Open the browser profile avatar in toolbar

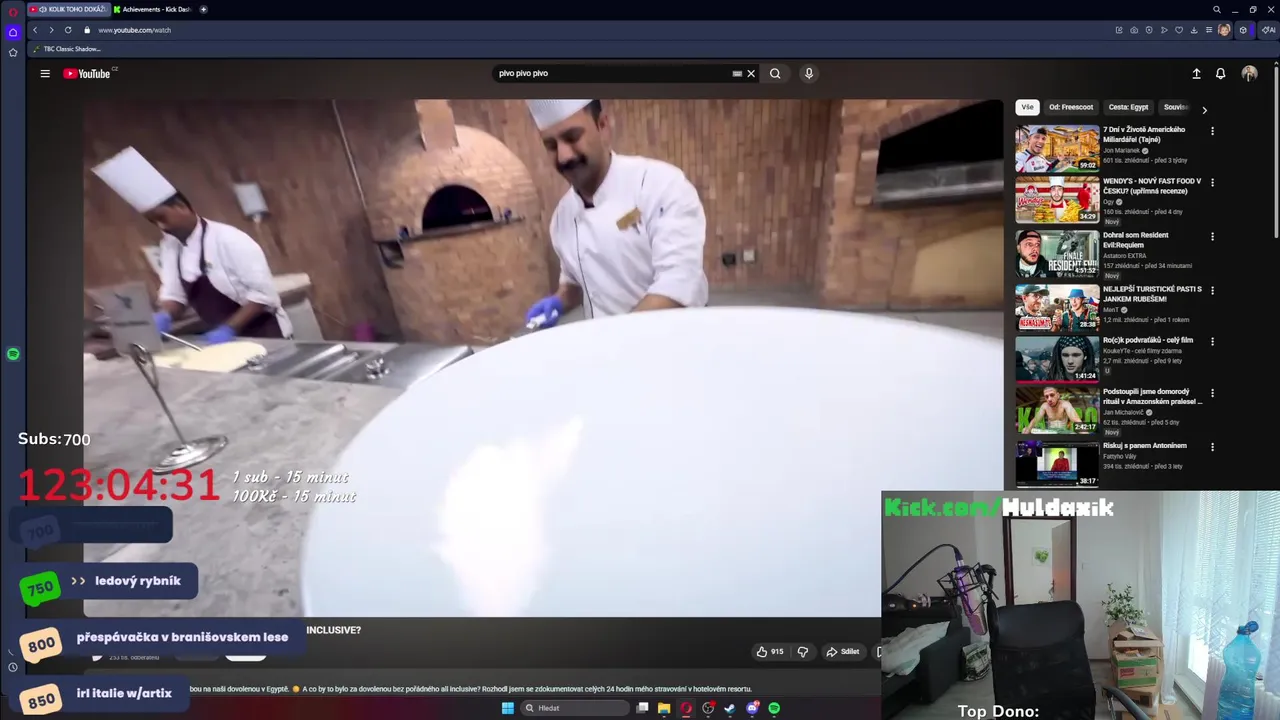[x=1224, y=30]
